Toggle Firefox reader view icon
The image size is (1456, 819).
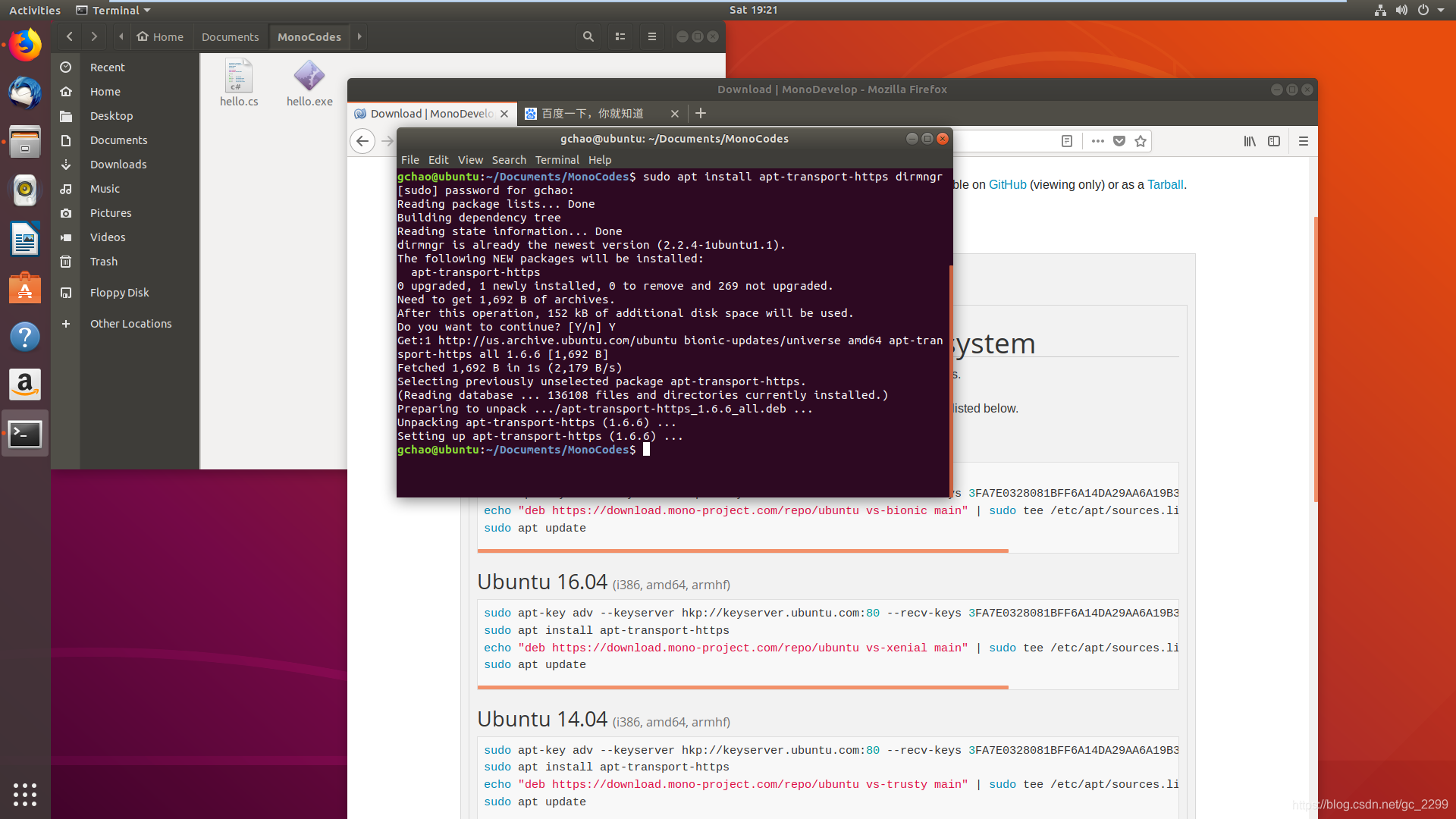click(1067, 141)
